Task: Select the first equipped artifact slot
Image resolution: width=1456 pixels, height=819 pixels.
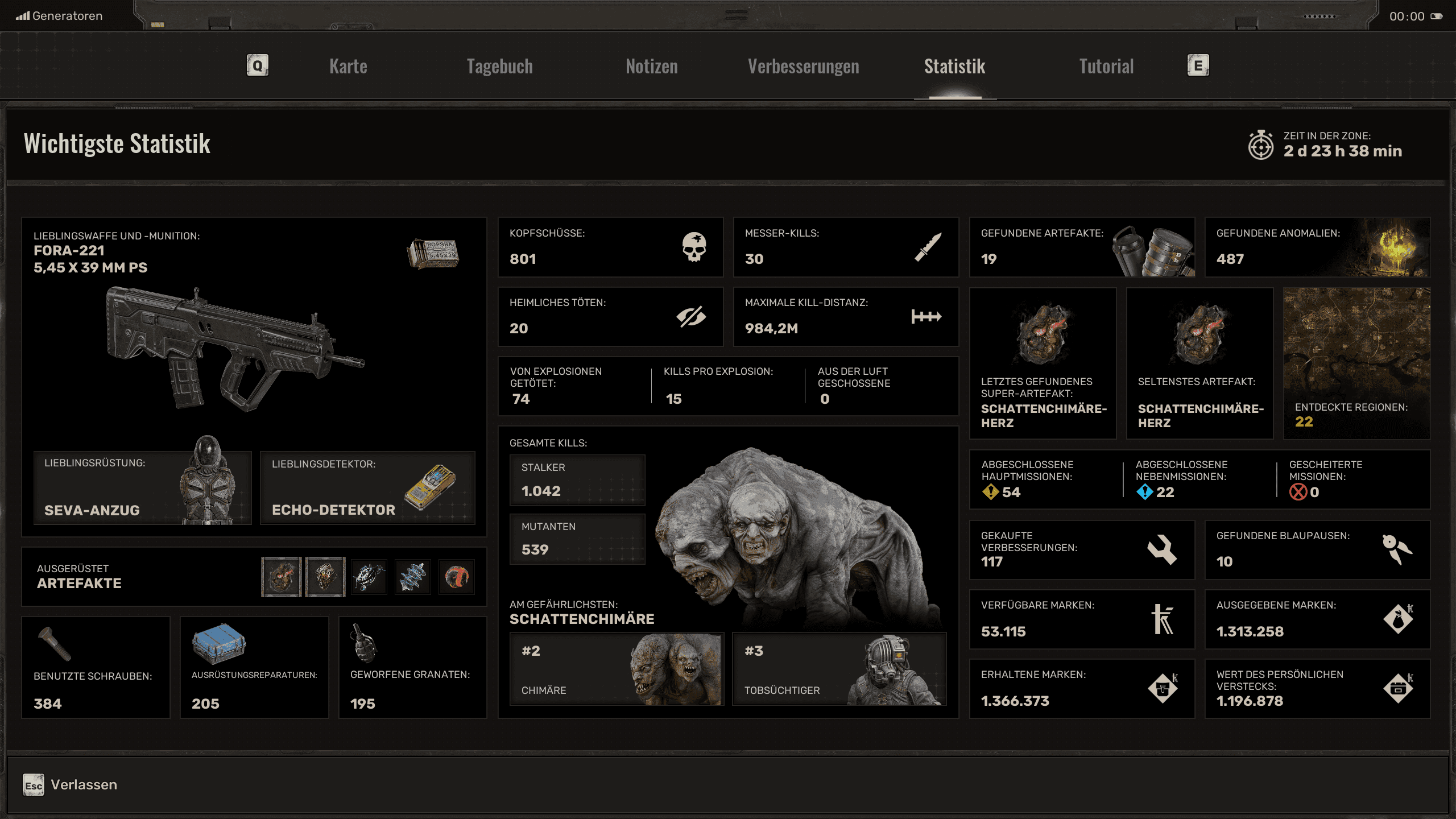Action: (281, 577)
